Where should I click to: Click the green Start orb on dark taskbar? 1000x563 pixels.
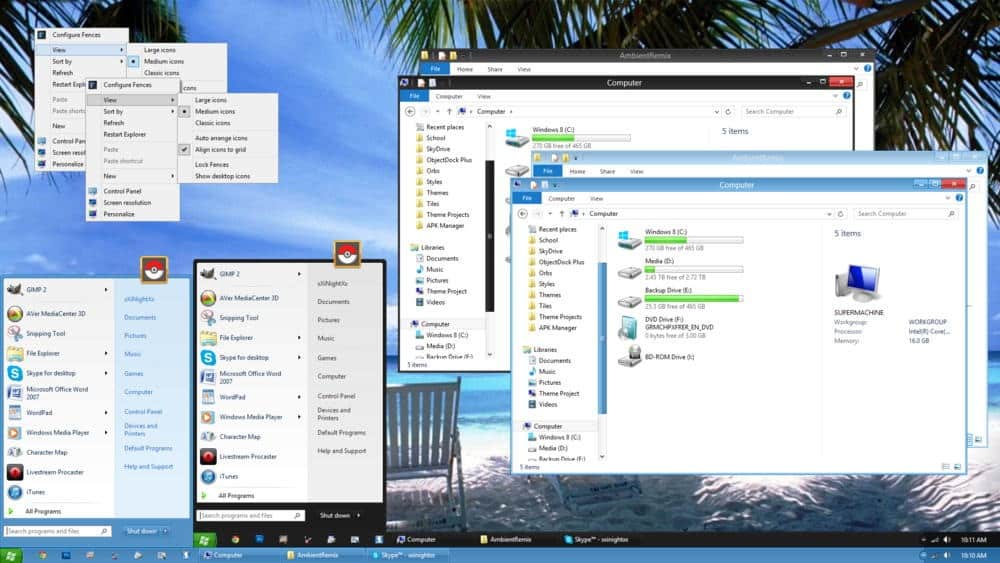[205, 540]
